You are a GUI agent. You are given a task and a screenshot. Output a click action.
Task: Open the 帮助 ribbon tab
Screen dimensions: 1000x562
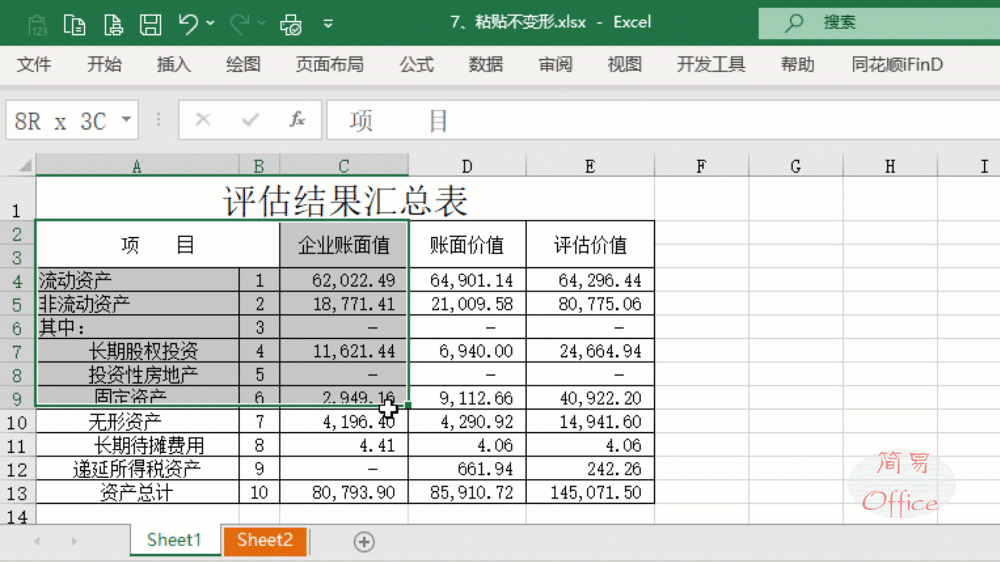click(797, 64)
